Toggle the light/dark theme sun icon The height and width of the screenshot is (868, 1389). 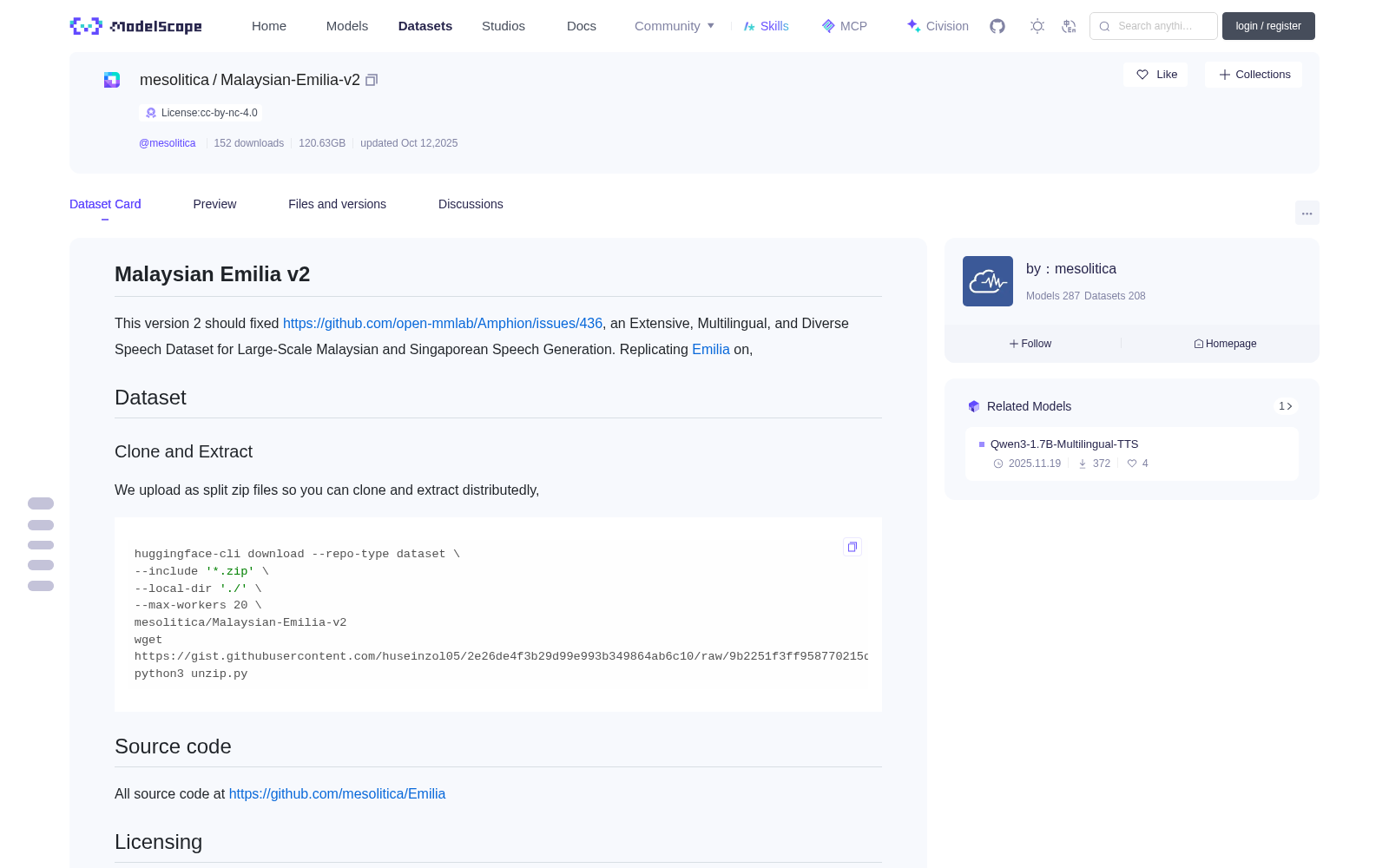1037,26
